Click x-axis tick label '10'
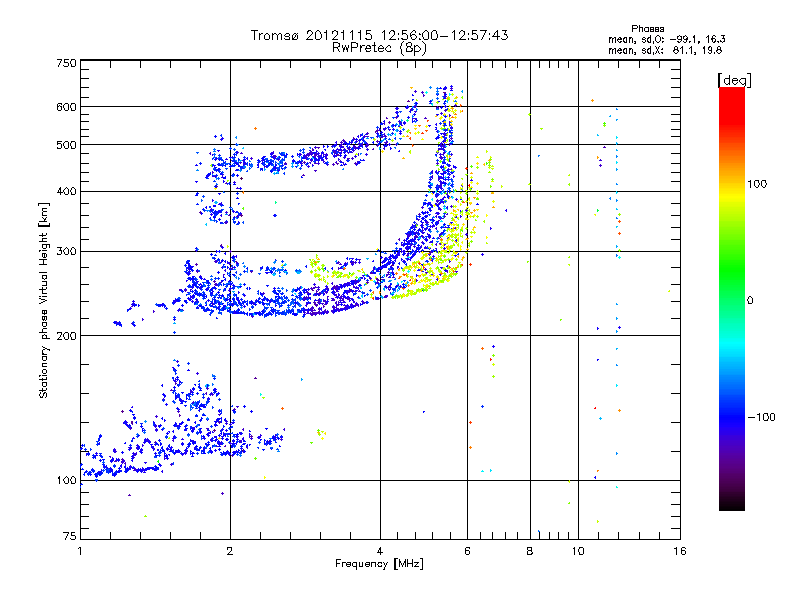Image resolution: width=800 pixels, height=600 pixels. click(578, 551)
